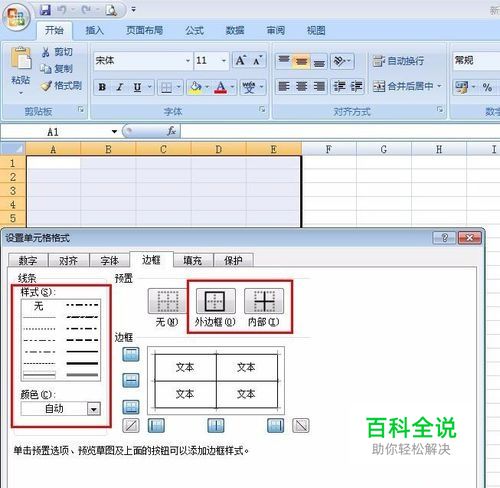
Task: Choose 内部 inside border preset
Action: click(264, 301)
